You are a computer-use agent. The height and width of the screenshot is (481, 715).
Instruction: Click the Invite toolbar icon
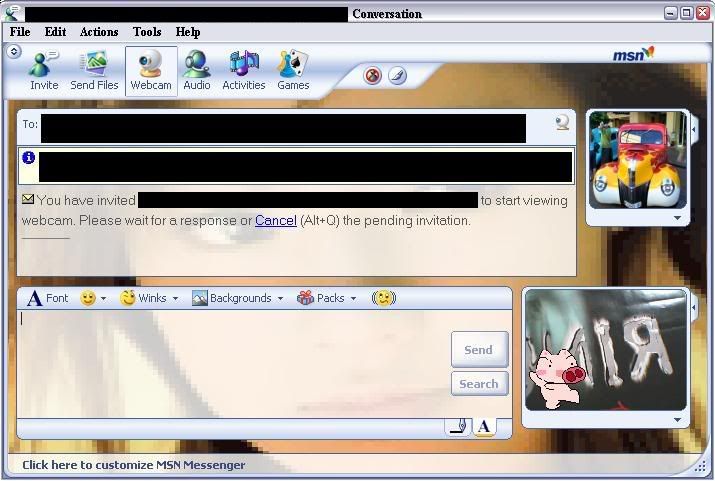coord(44,71)
